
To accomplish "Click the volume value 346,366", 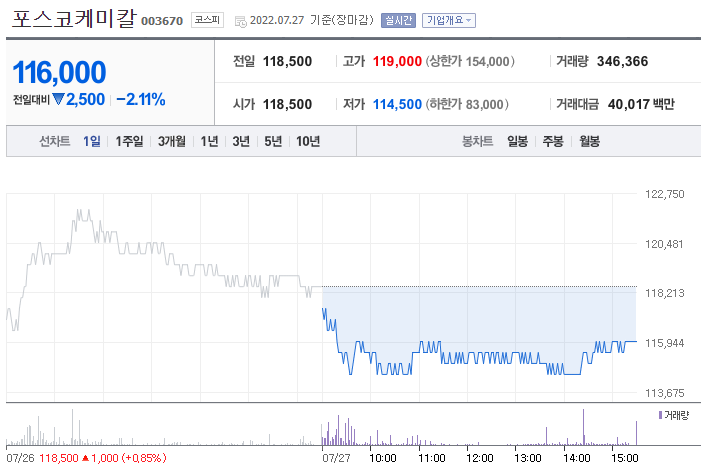I will tap(622, 61).
